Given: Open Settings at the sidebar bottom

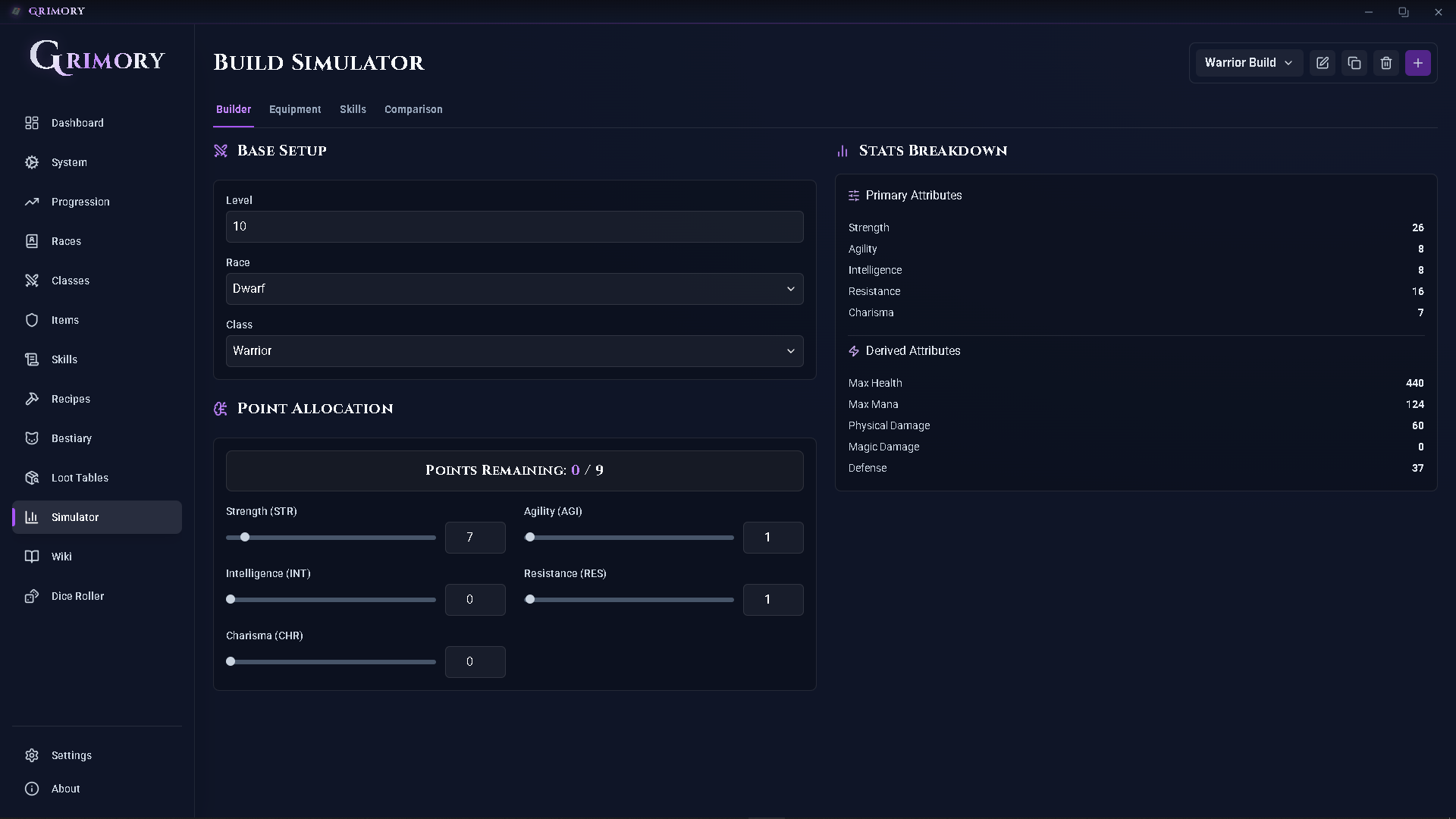Looking at the screenshot, I should click(x=71, y=755).
